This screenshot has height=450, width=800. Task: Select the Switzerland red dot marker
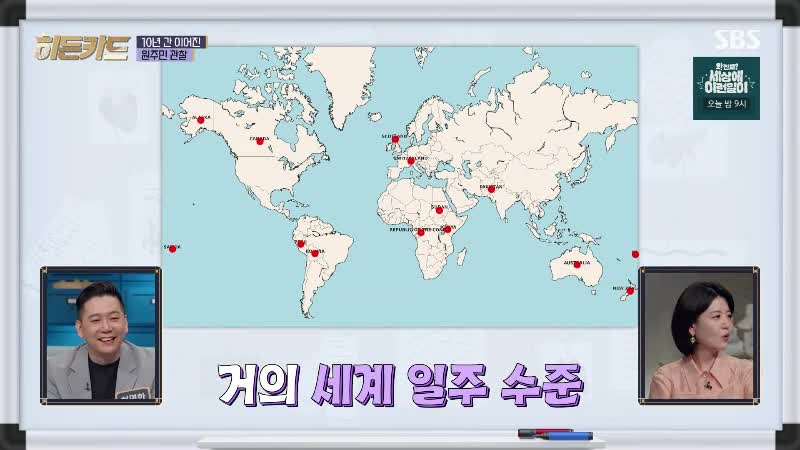coord(411,161)
